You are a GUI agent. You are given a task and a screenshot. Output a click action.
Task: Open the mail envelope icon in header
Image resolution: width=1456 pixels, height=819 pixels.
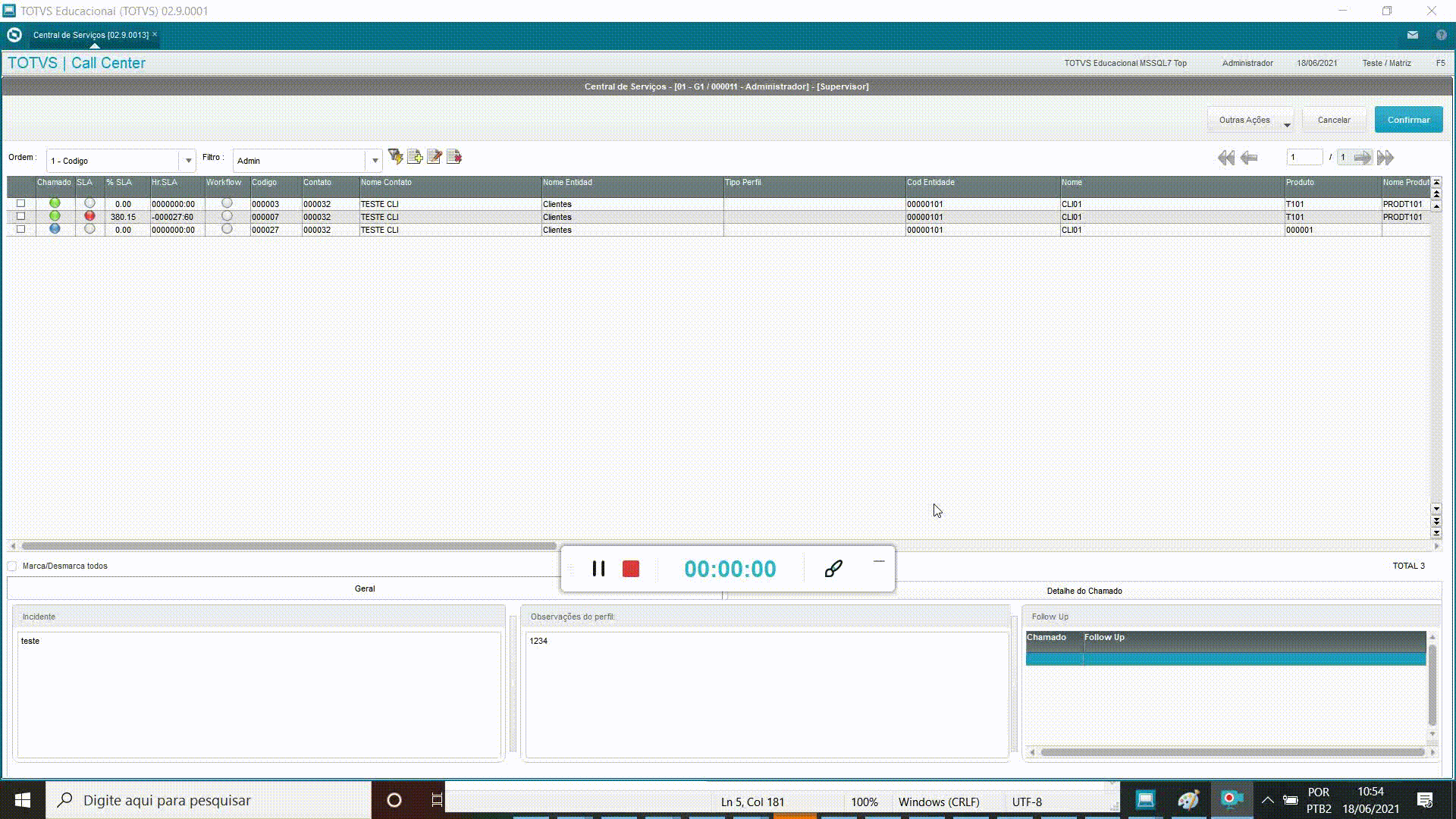(1413, 35)
